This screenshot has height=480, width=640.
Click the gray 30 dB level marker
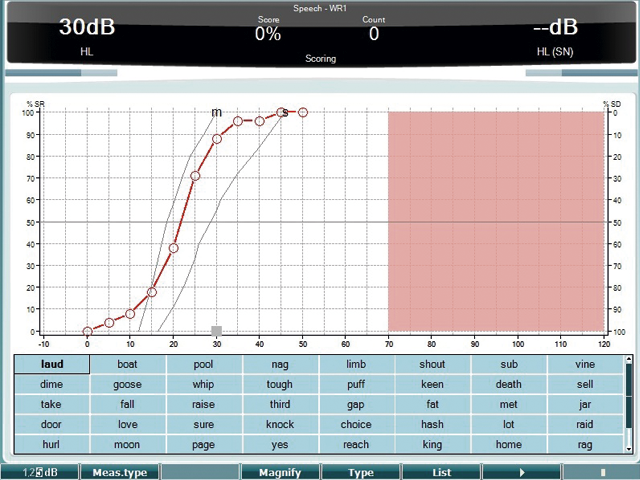pos(216,331)
